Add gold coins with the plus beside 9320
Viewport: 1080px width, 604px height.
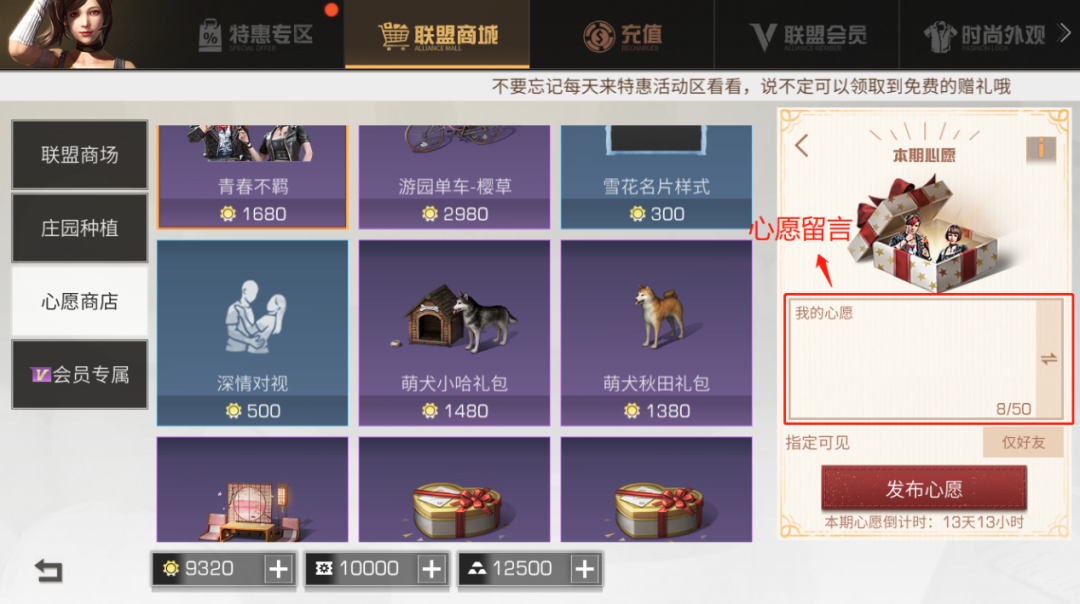point(278,569)
